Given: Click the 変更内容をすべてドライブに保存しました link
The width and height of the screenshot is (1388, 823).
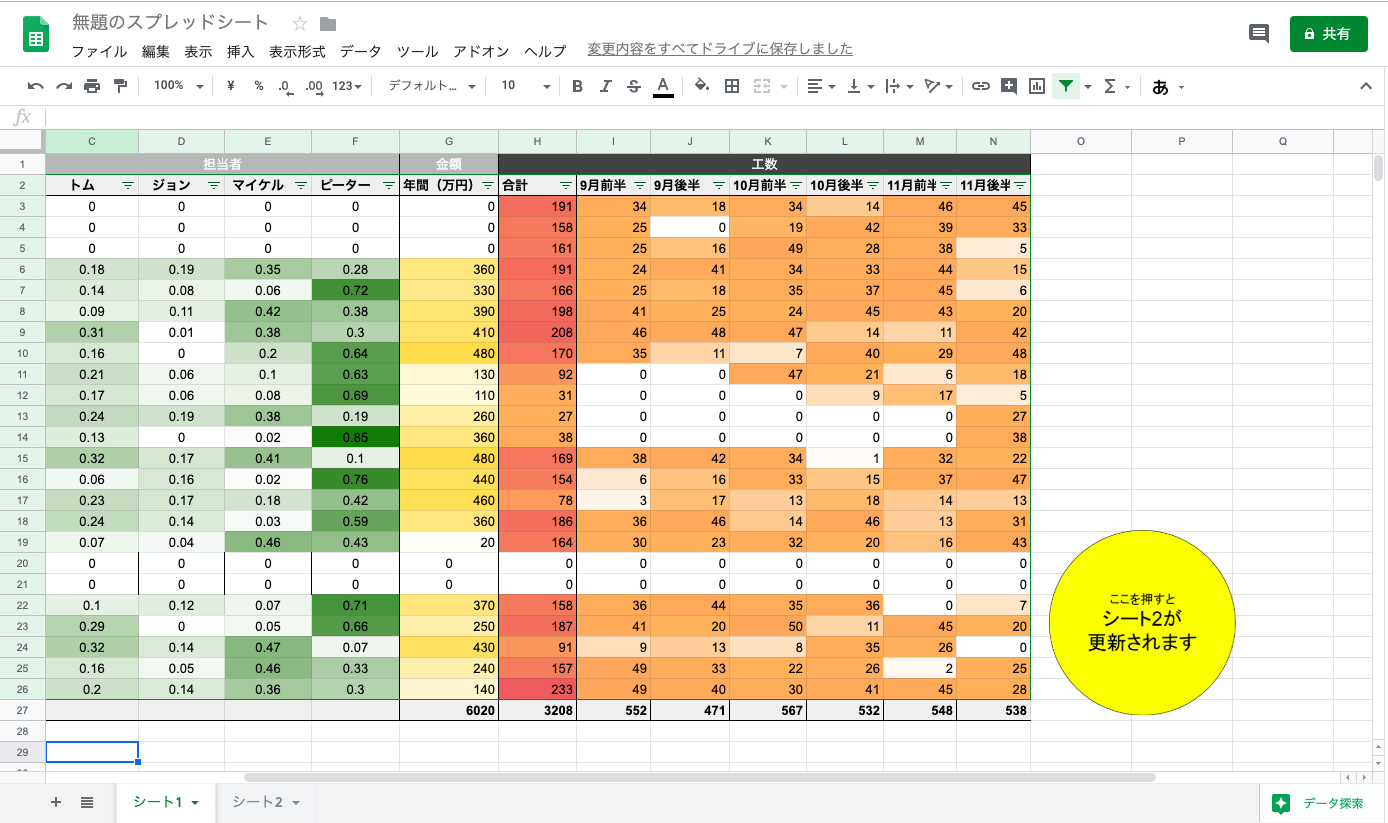Looking at the screenshot, I should click(x=720, y=49).
